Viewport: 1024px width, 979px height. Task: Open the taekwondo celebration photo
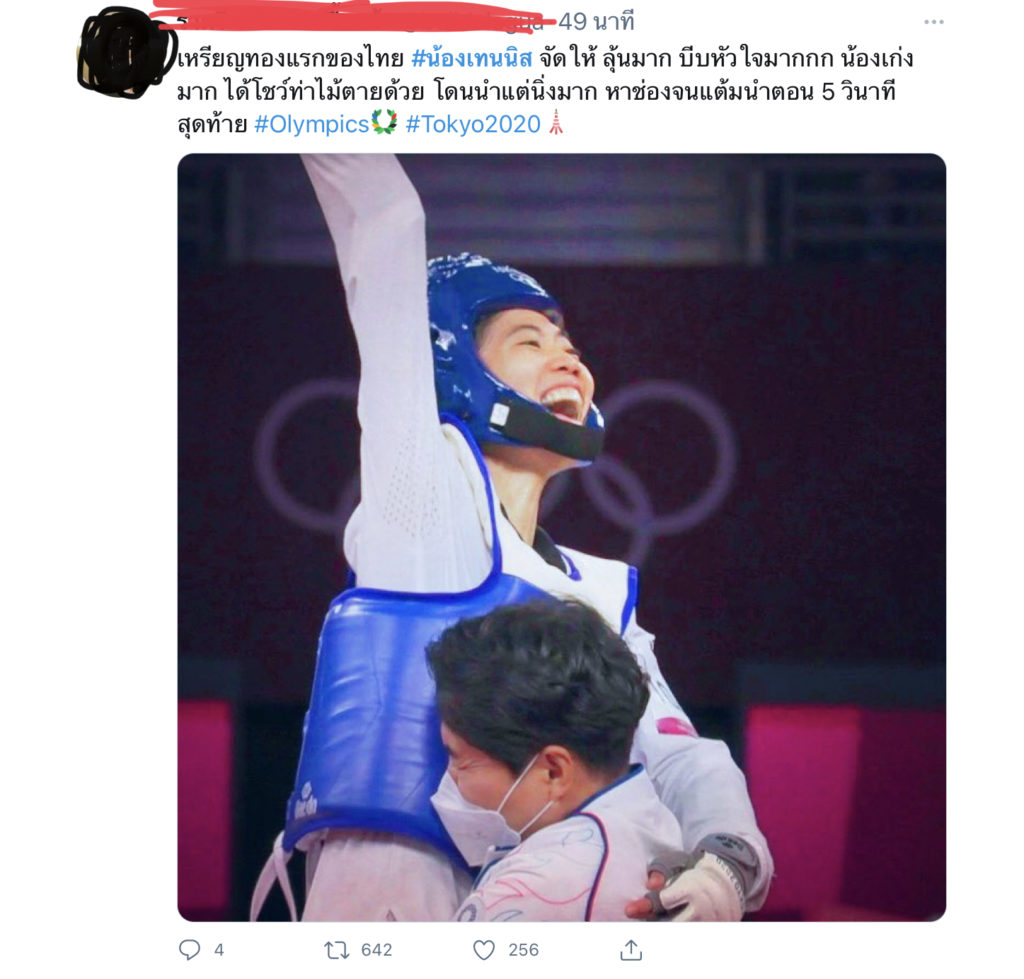(562, 538)
